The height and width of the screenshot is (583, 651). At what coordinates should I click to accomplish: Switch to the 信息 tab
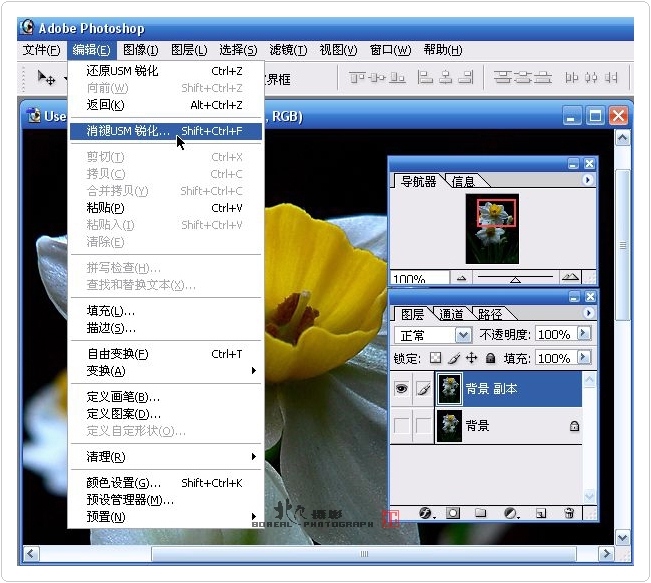point(463,181)
